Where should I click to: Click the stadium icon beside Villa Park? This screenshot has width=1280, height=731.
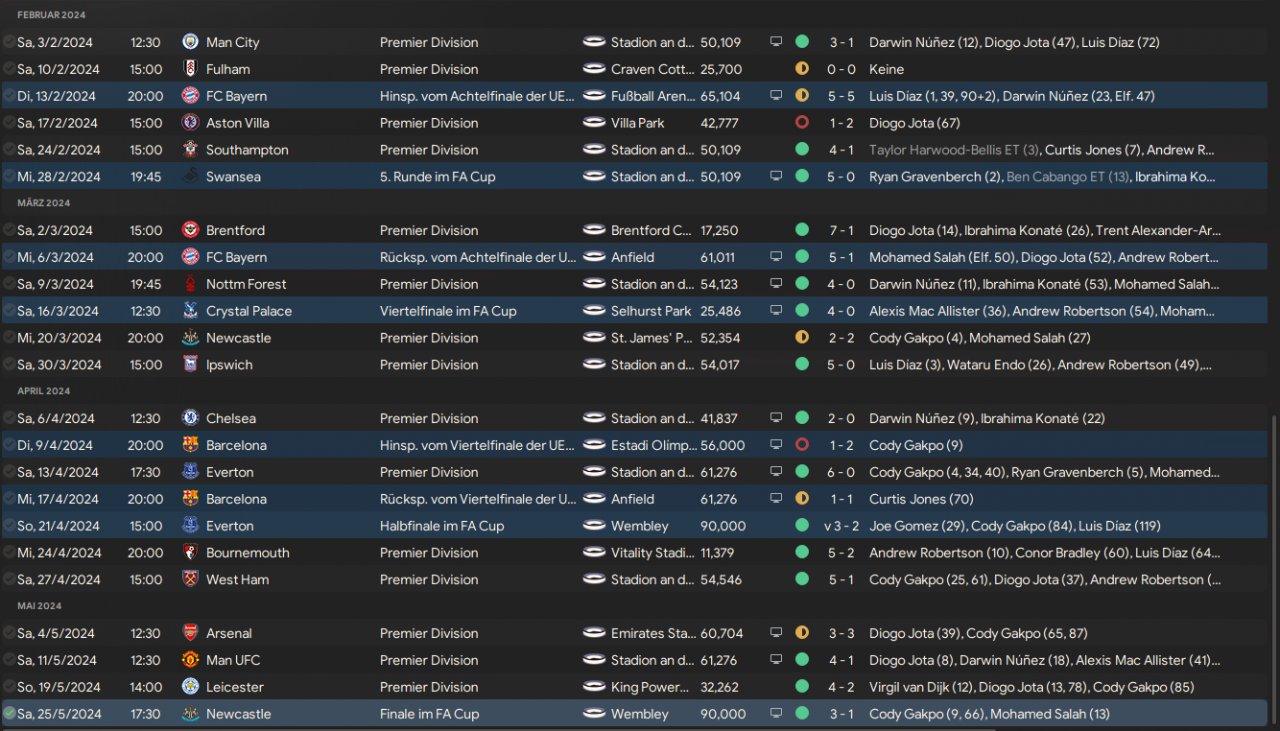click(x=594, y=123)
